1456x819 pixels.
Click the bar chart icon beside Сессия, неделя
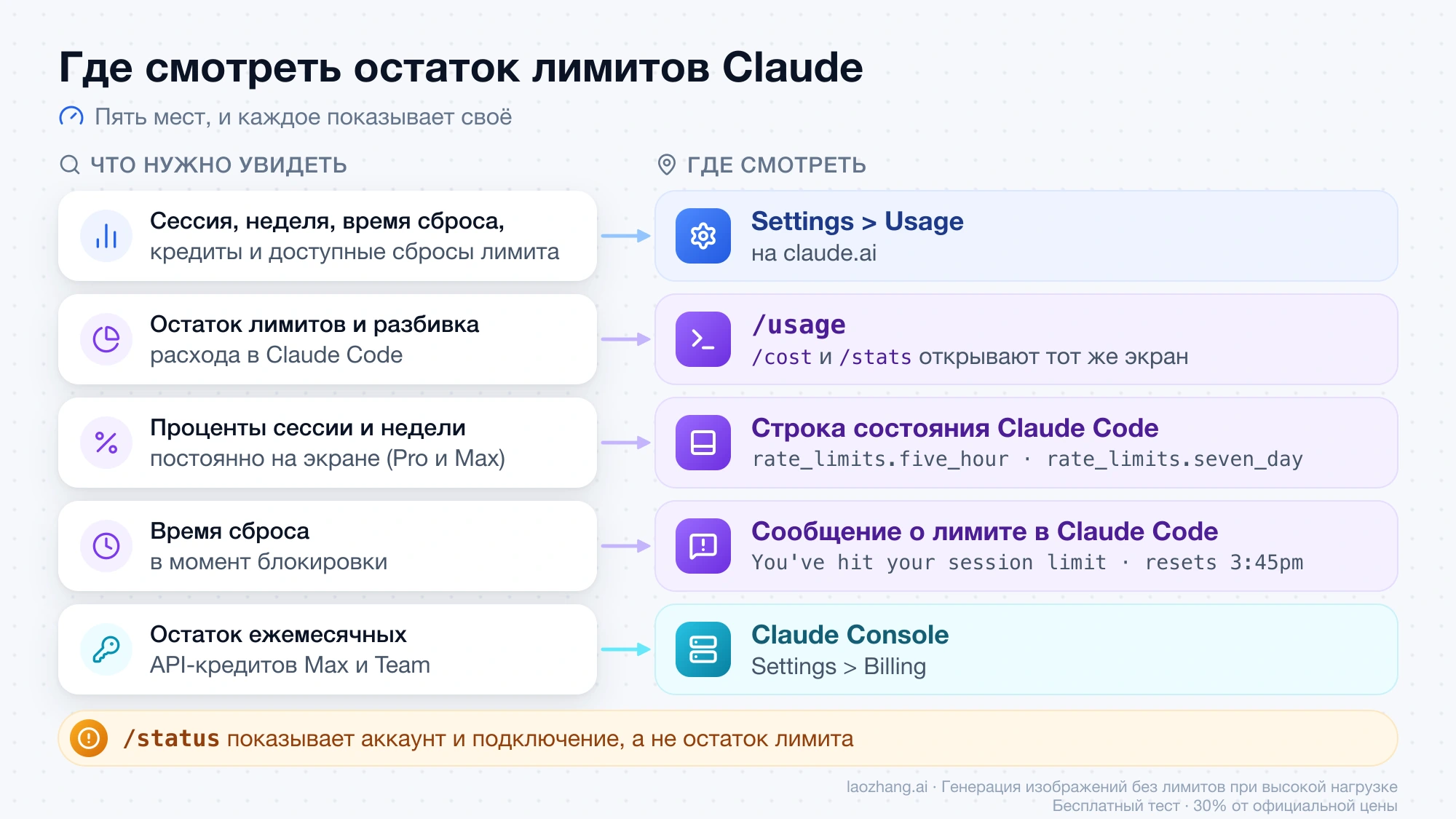106,236
